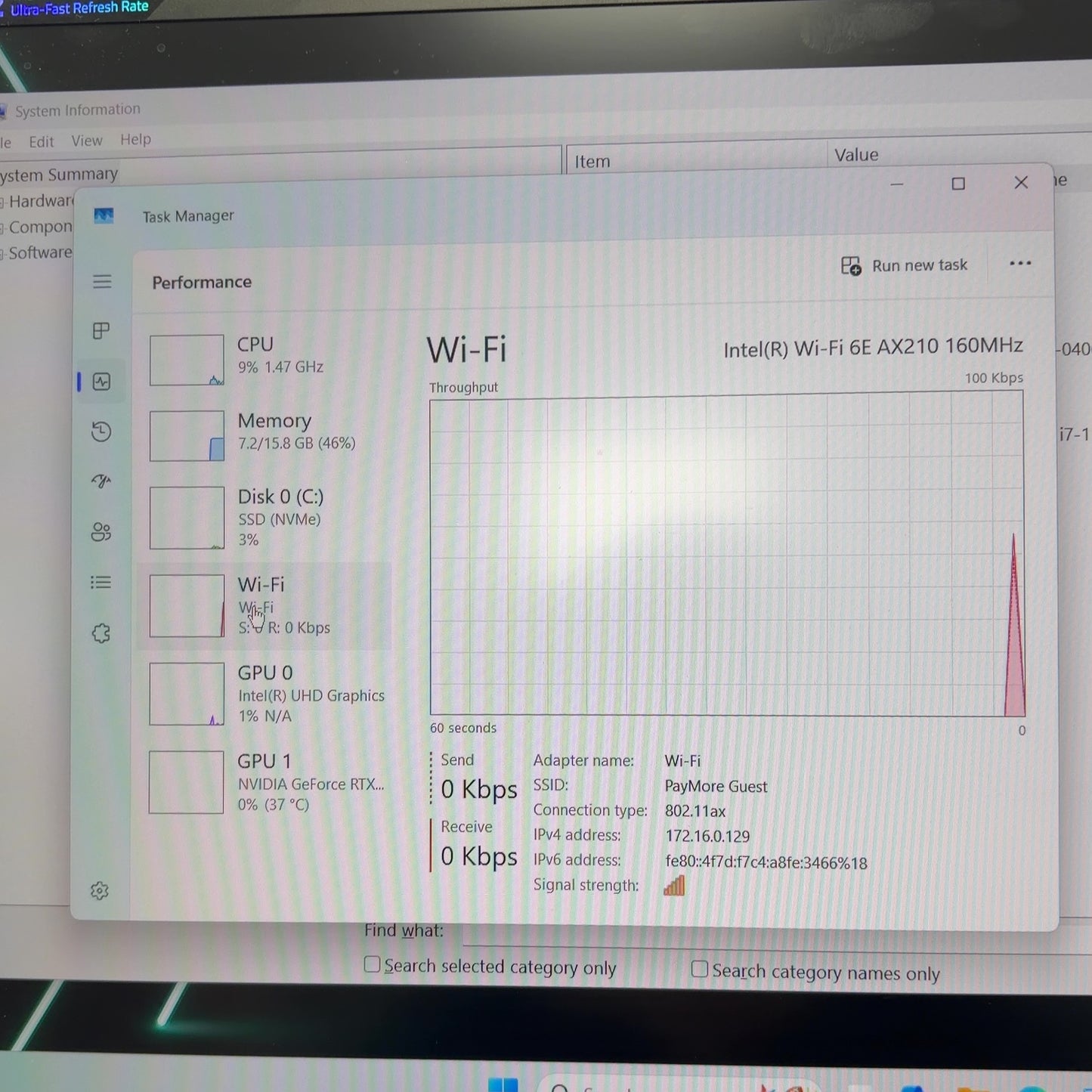Click the 100 Kbps graph scale label
1092x1092 pixels.
(x=994, y=378)
